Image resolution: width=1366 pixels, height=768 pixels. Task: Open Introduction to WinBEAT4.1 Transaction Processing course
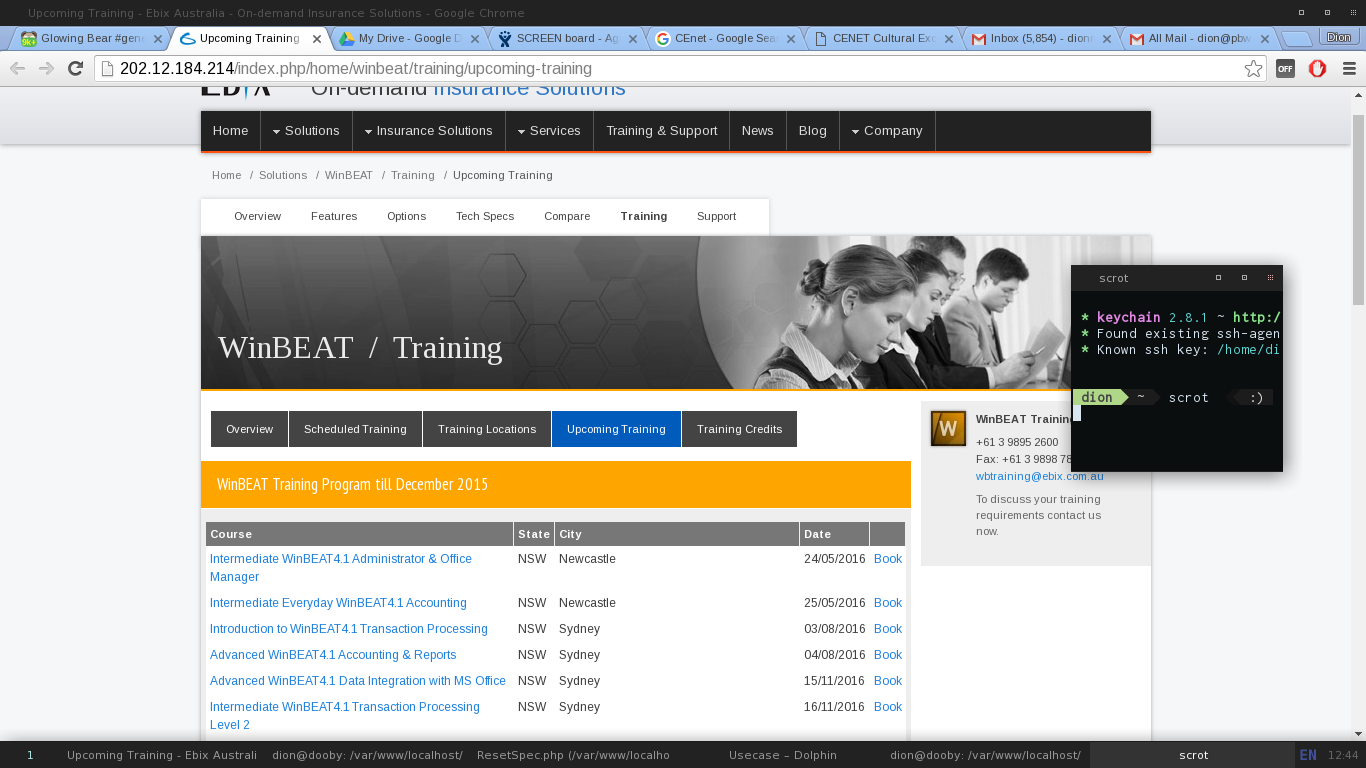pyautogui.click(x=349, y=629)
